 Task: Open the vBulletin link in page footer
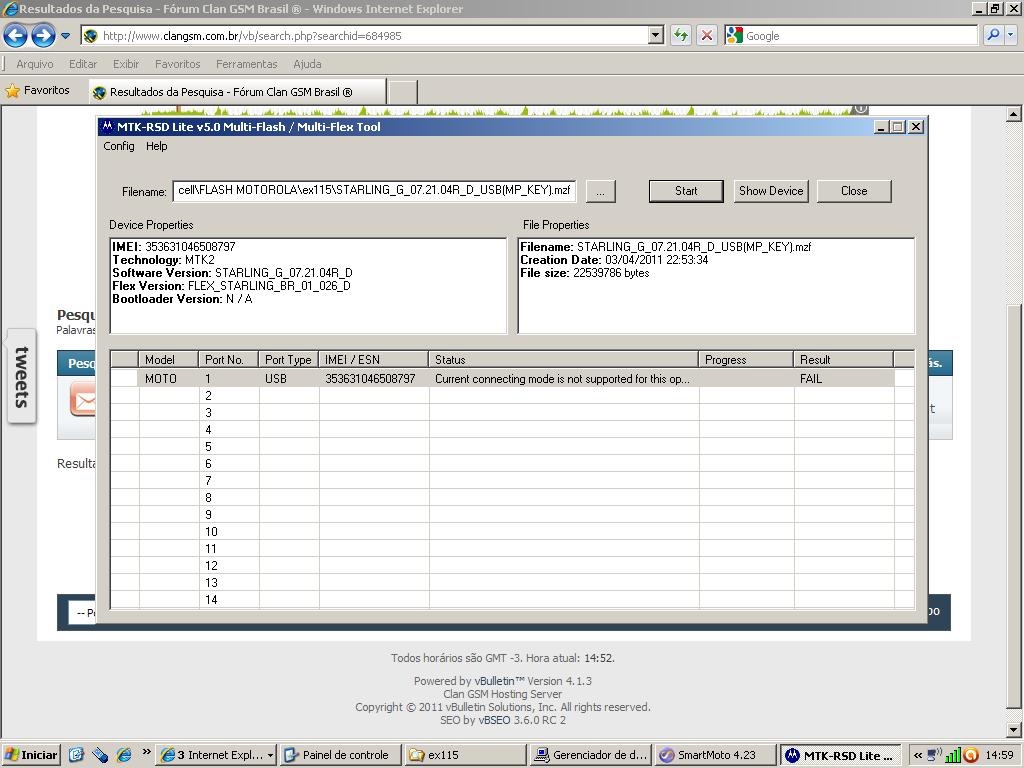(x=500, y=681)
